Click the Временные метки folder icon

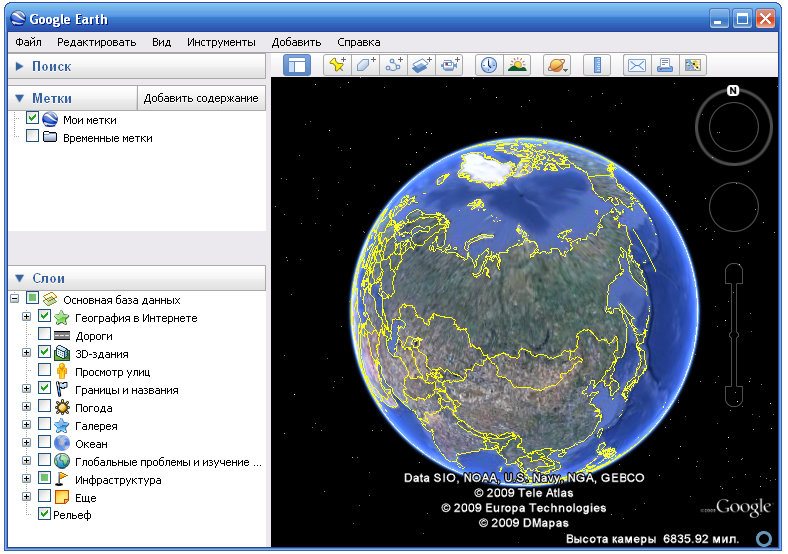pyautogui.click(x=50, y=137)
